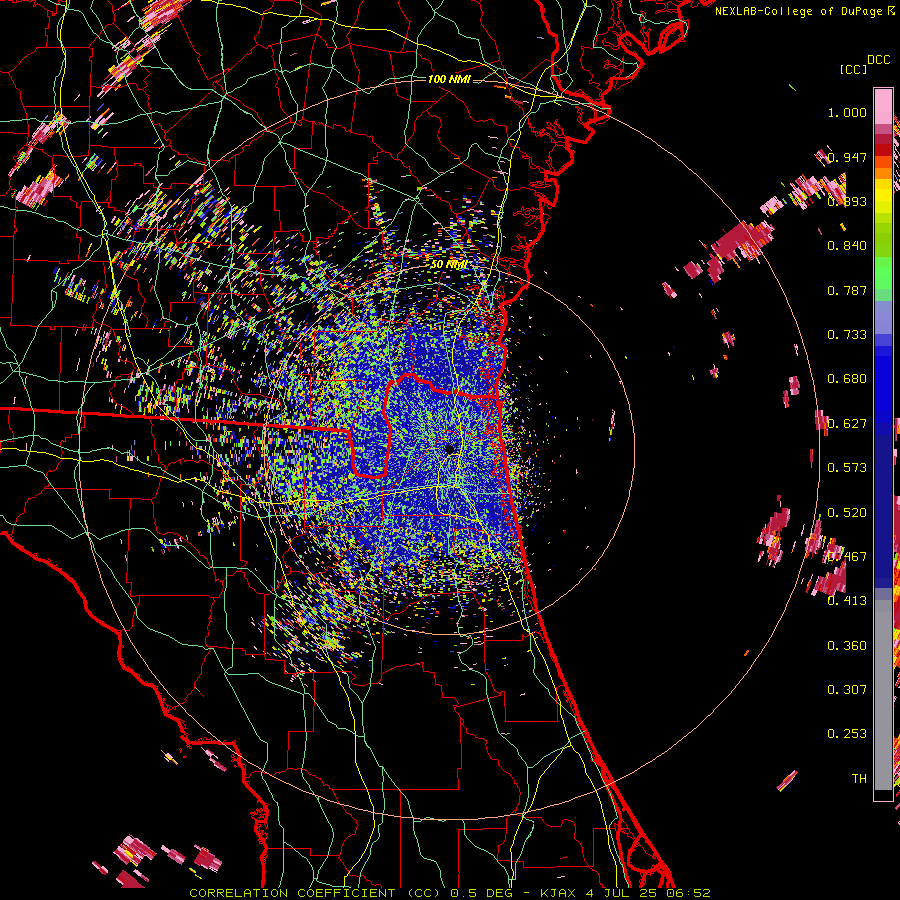The image size is (900, 900).
Task: Click the [CC] units label
Action: click(854, 69)
